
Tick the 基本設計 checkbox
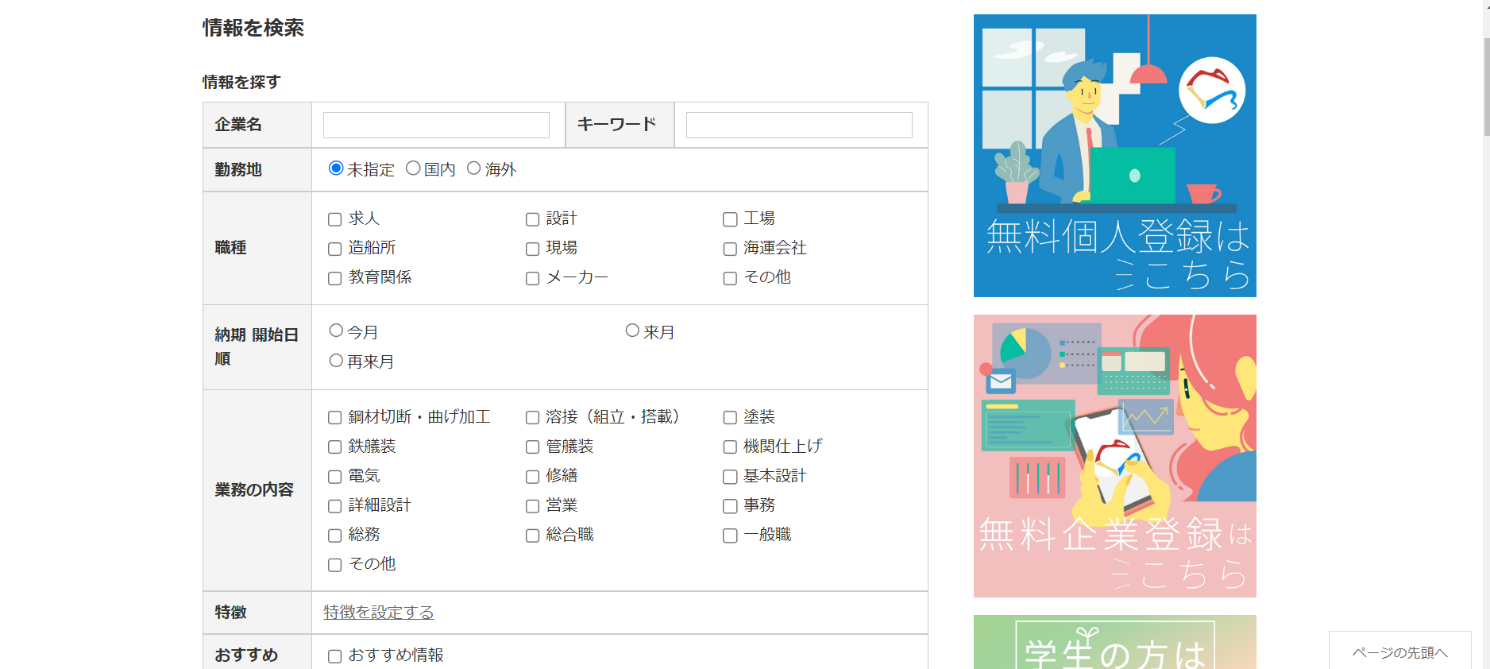730,477
